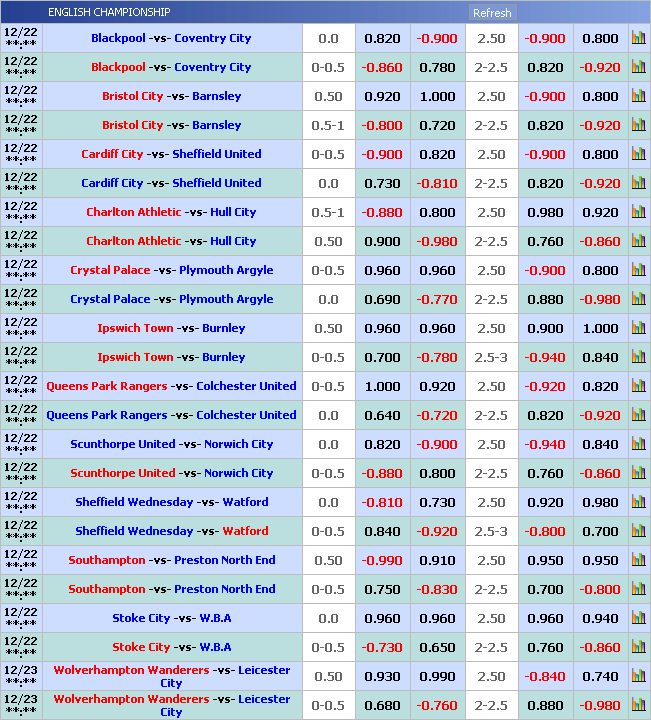Click the 1.000 home odds in QPR row
This screenshot has height=720, width=651.
382,387
